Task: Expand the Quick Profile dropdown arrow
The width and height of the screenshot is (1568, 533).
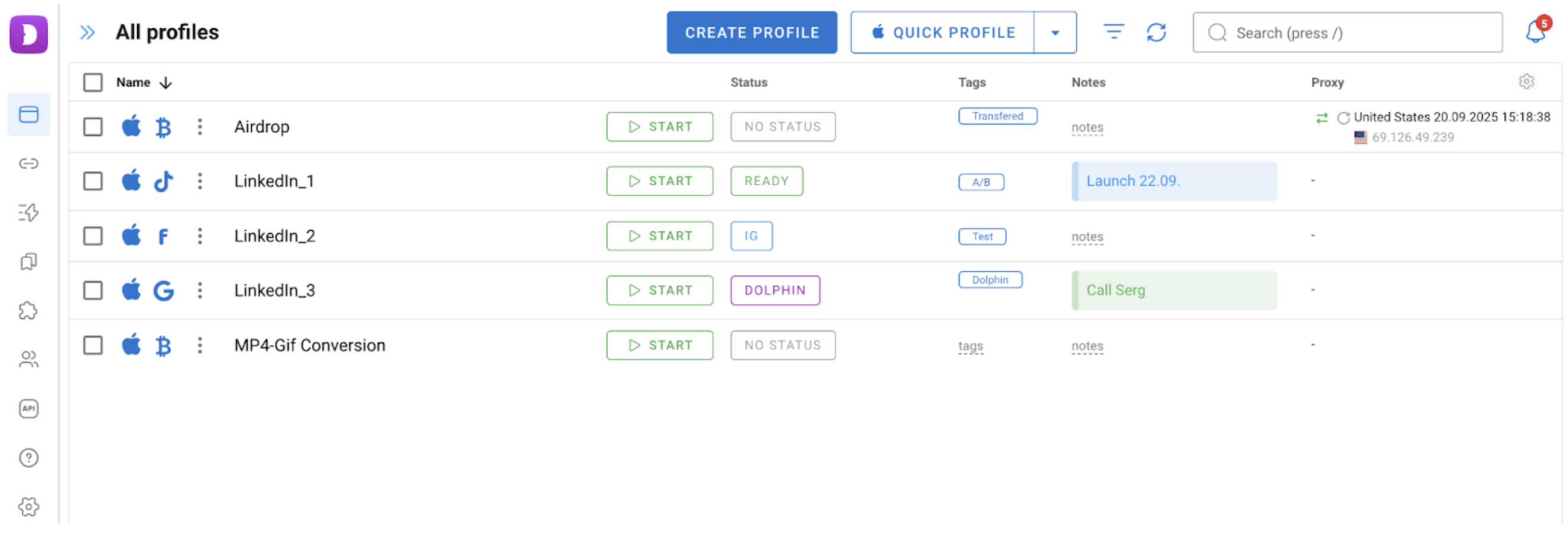Action: click(x=1055, y=33)
